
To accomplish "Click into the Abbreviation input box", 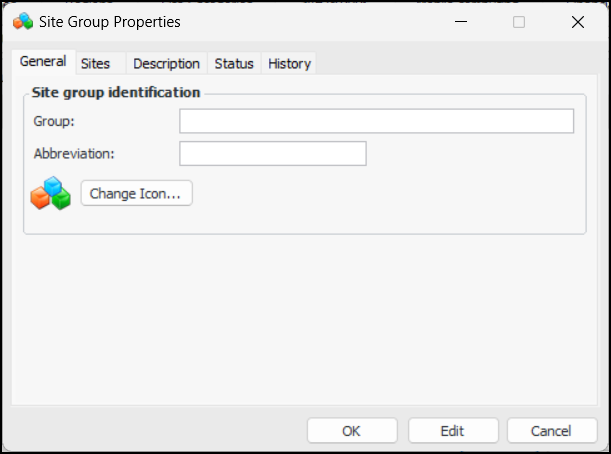I will (272, 154).
